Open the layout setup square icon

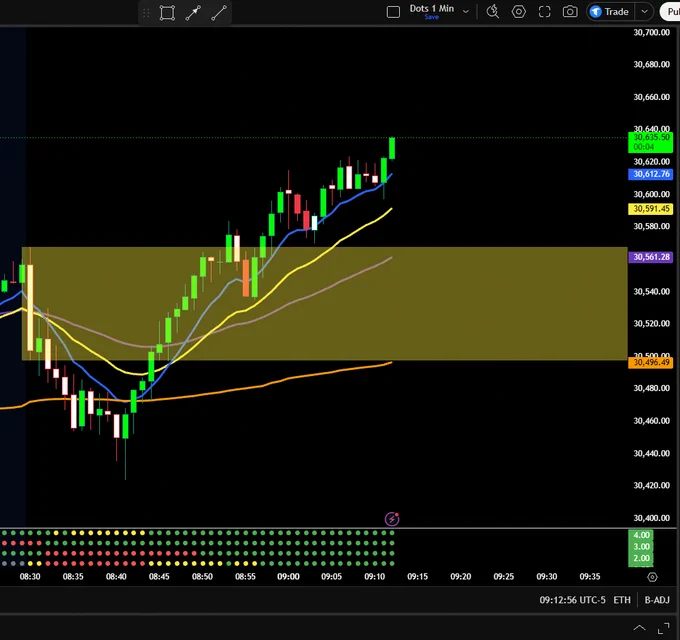click(393, 12)
